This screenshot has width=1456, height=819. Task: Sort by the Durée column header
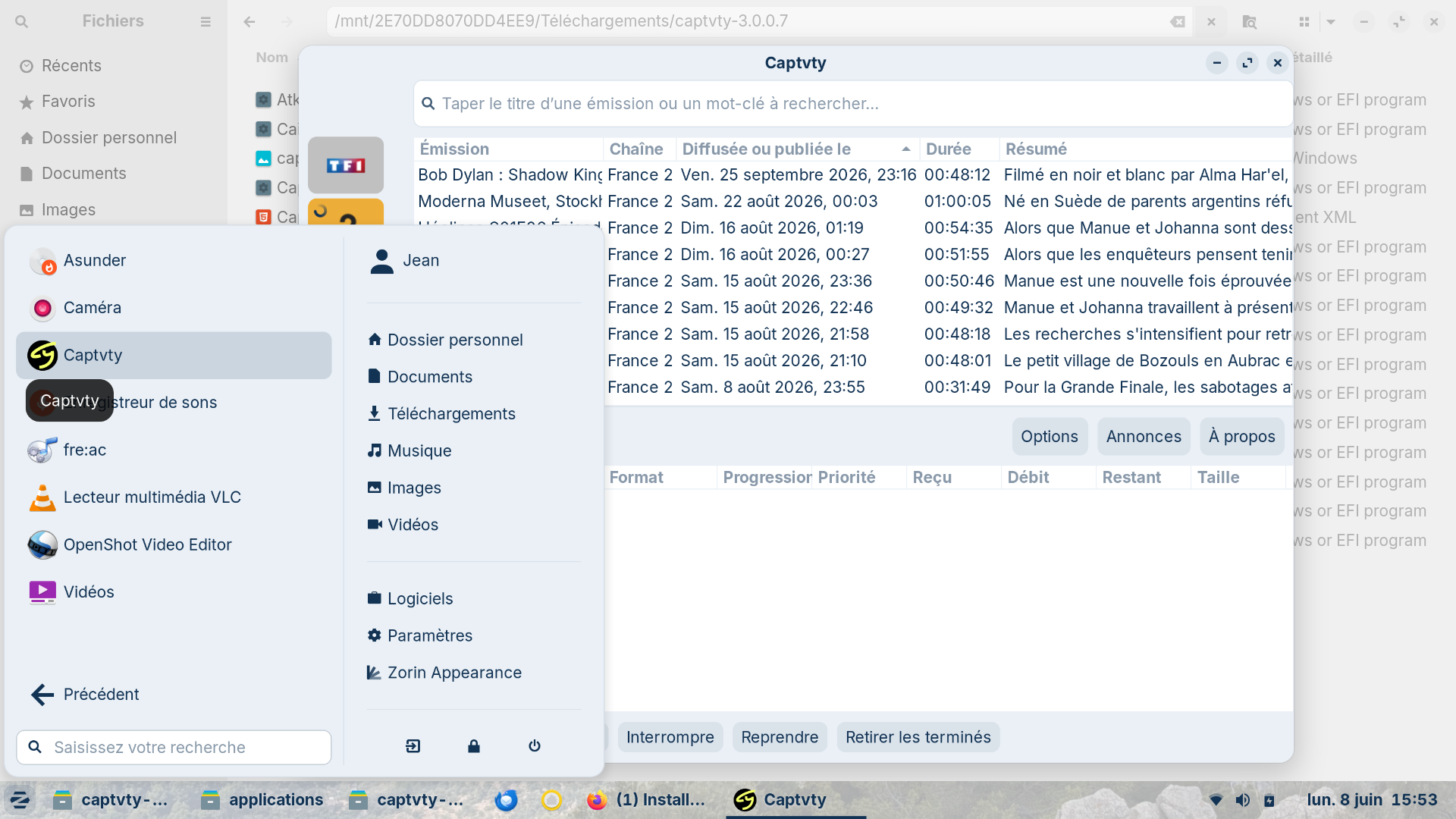tap(959, 149)
